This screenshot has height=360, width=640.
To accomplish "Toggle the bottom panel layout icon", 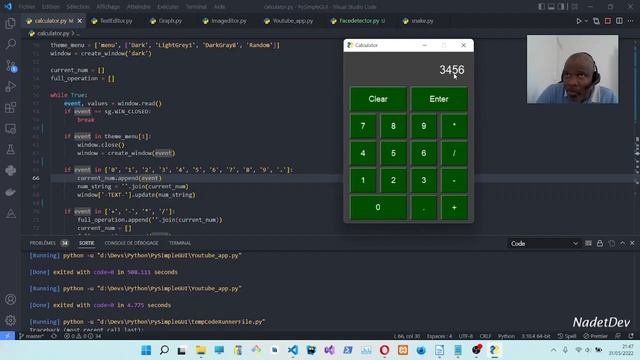I will (x=551, y=7).
